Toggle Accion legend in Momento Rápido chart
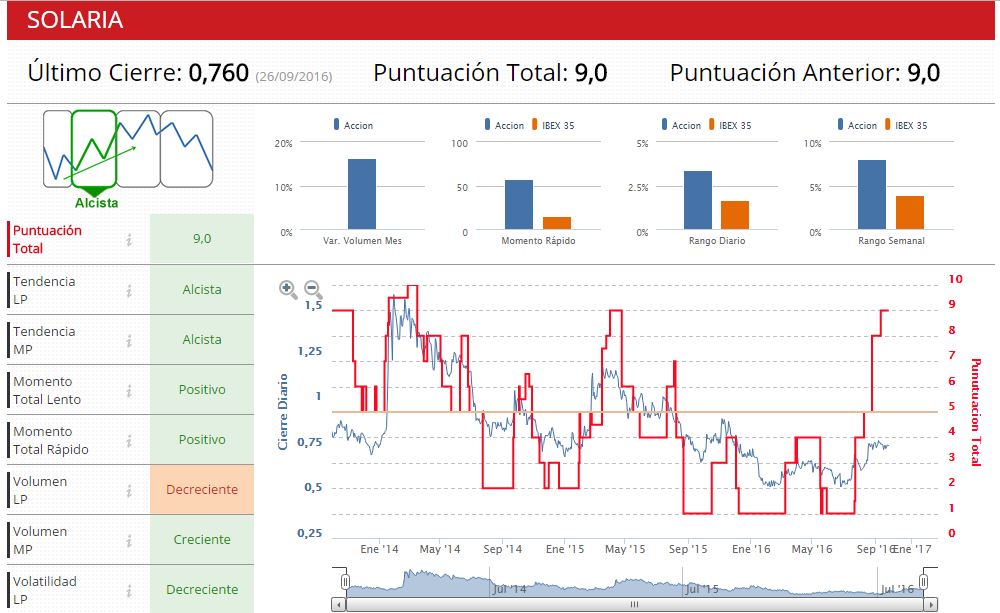Viewport: 1000px width, 613px height. click(x=504, y=125)
